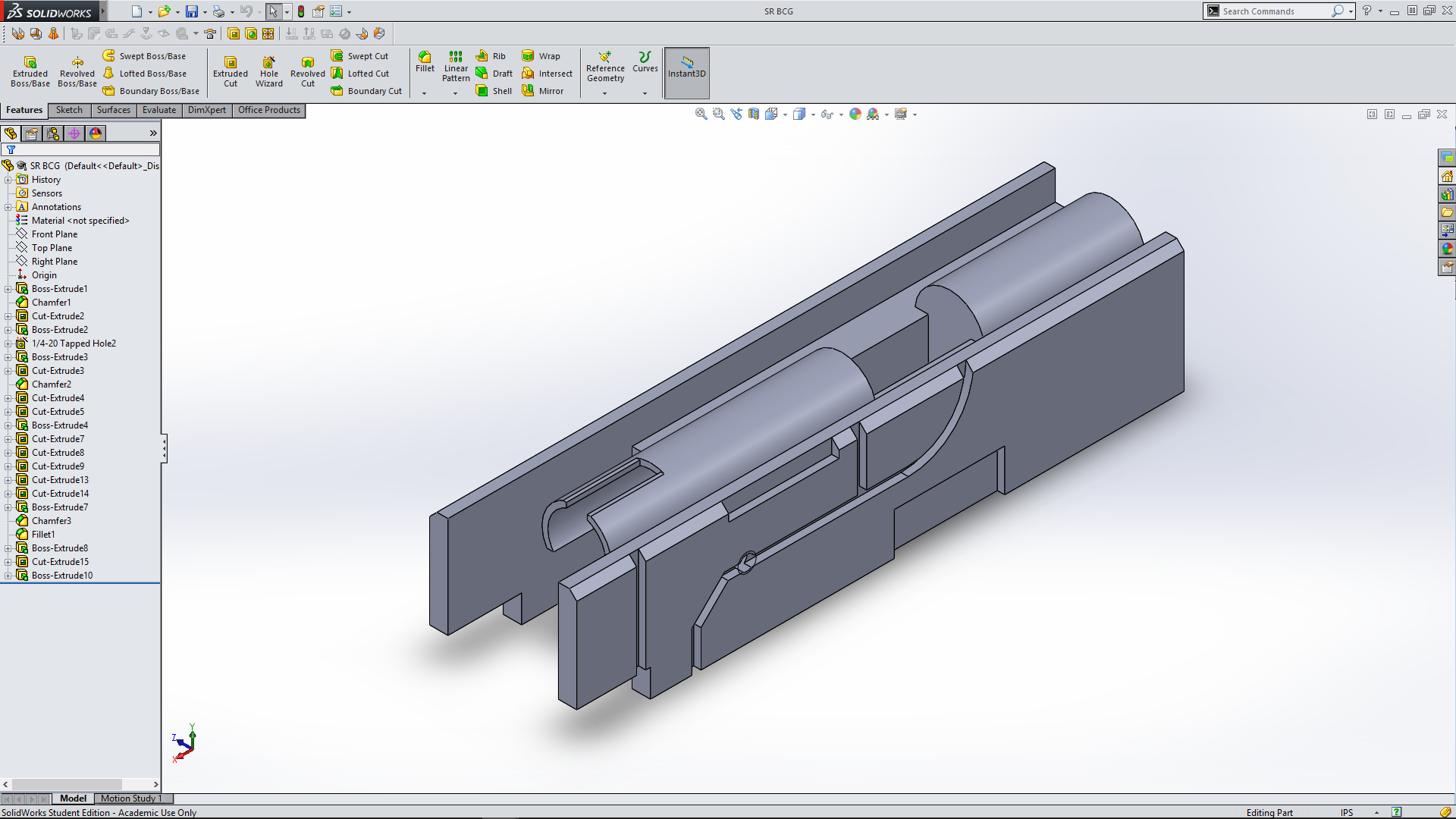Image resolution: width=1456 pixels, height=819 pixels.
Task: Open the Curves tool
Action: (645, 62)
